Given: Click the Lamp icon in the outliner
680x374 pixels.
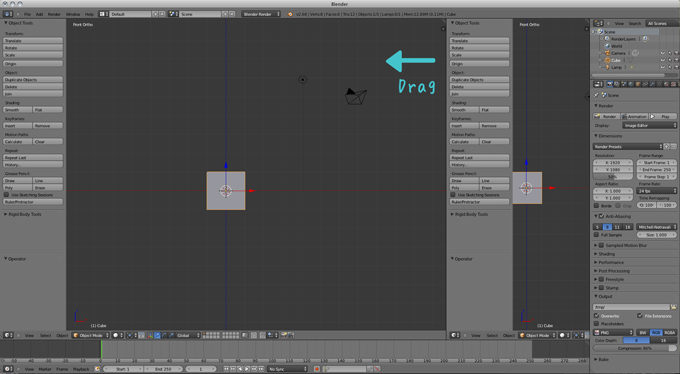Looking at the screenshot, I should point(607,67).
